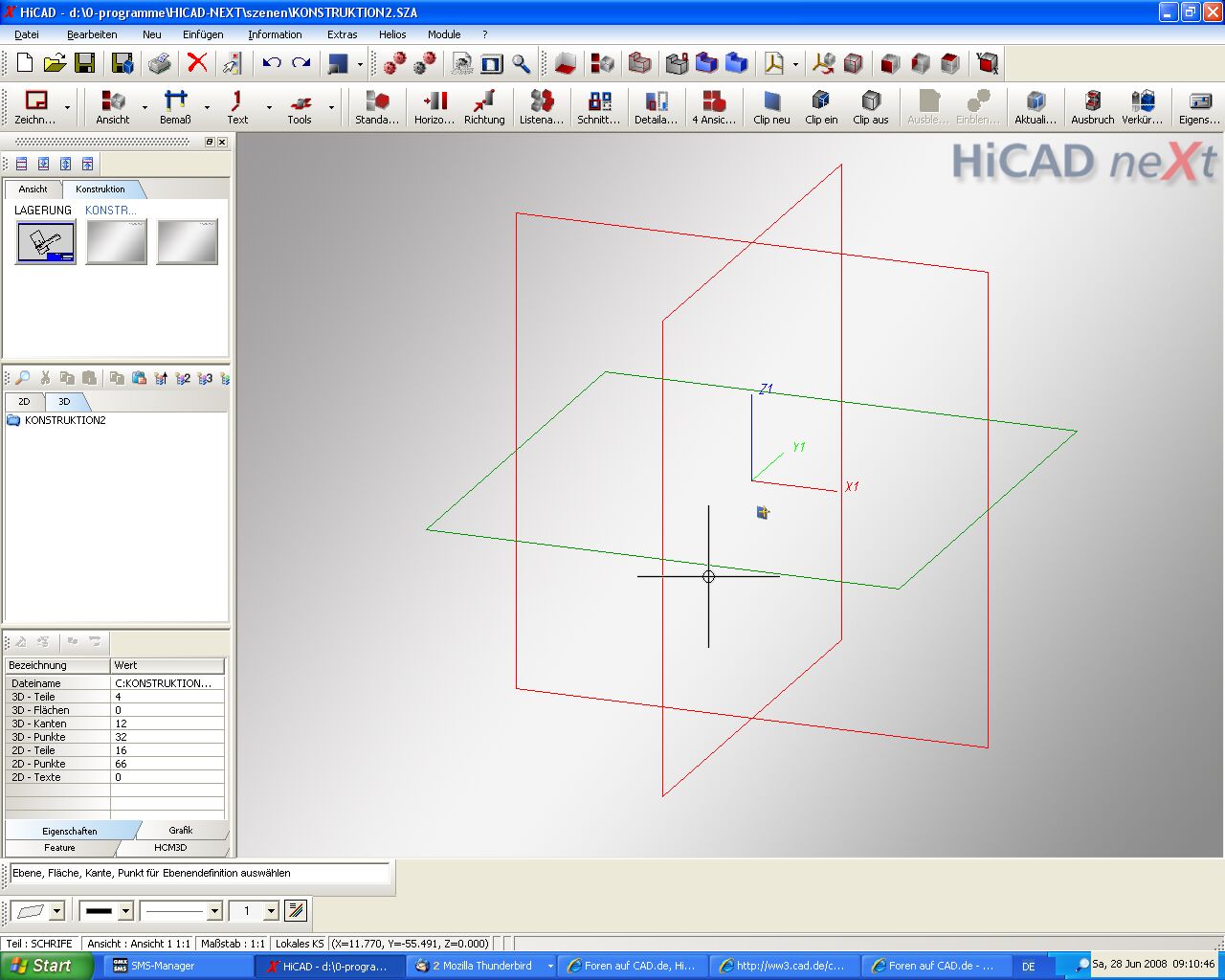Click the PDF export icon
The height and width of the screenshot is (980, 1225).
tap(773, 63)
